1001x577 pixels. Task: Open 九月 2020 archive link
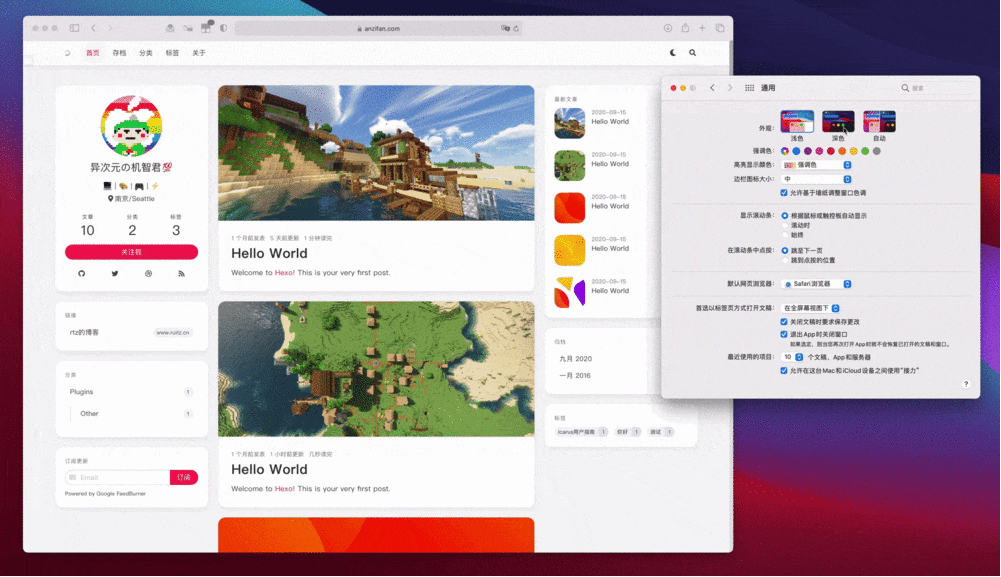(576, 359)
